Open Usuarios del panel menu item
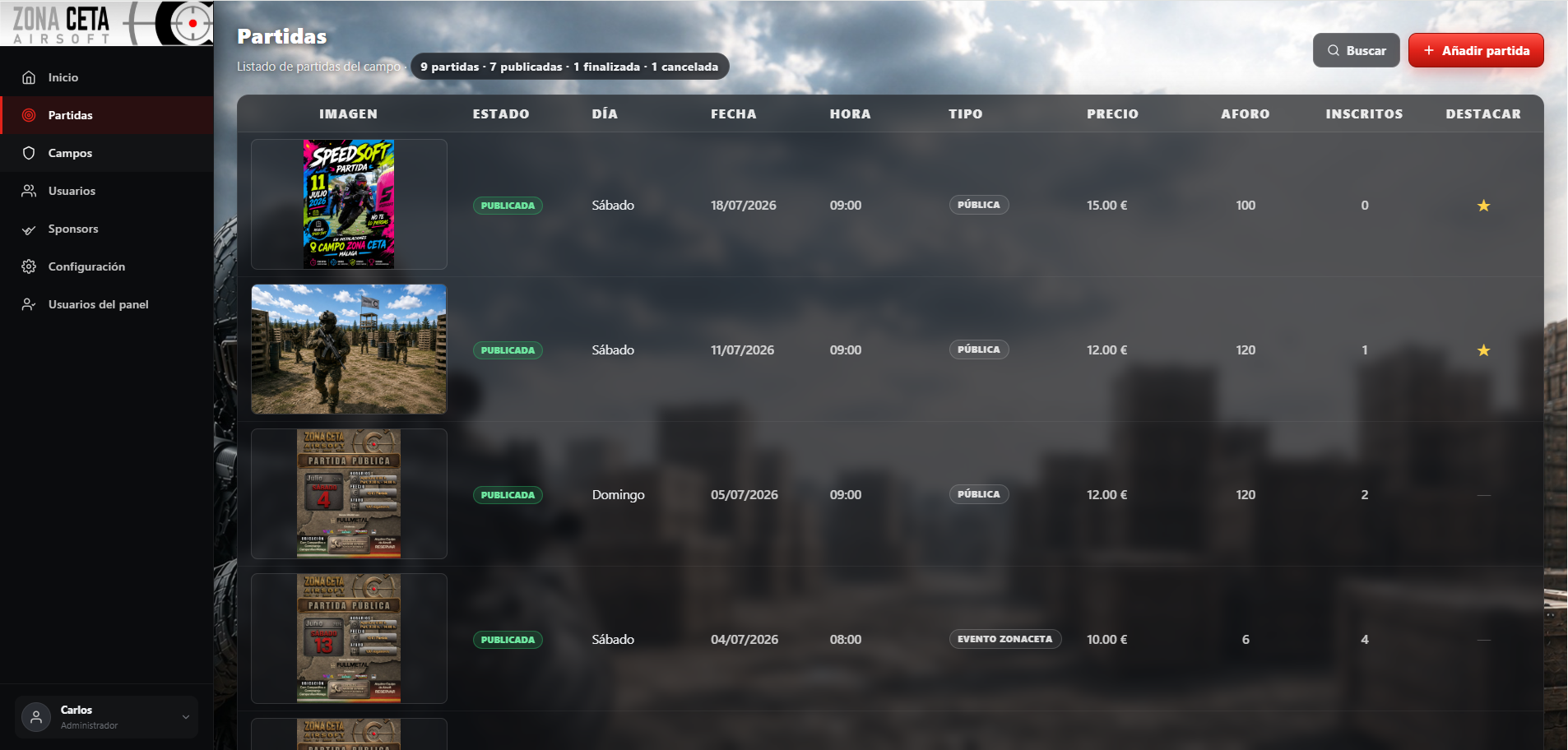 pyautogui.click(x=107, y=304)
